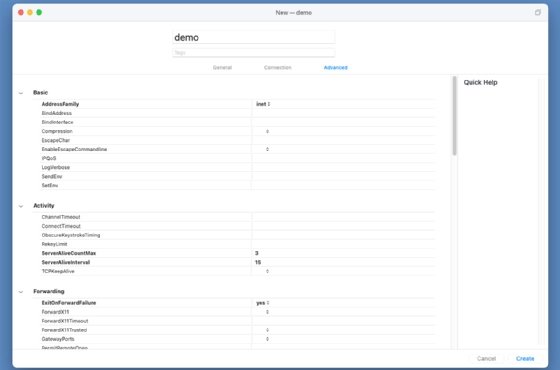This screenshot has height=370, width=560.
Task: Click the SendEnv value field
Action: pos(343,176)
